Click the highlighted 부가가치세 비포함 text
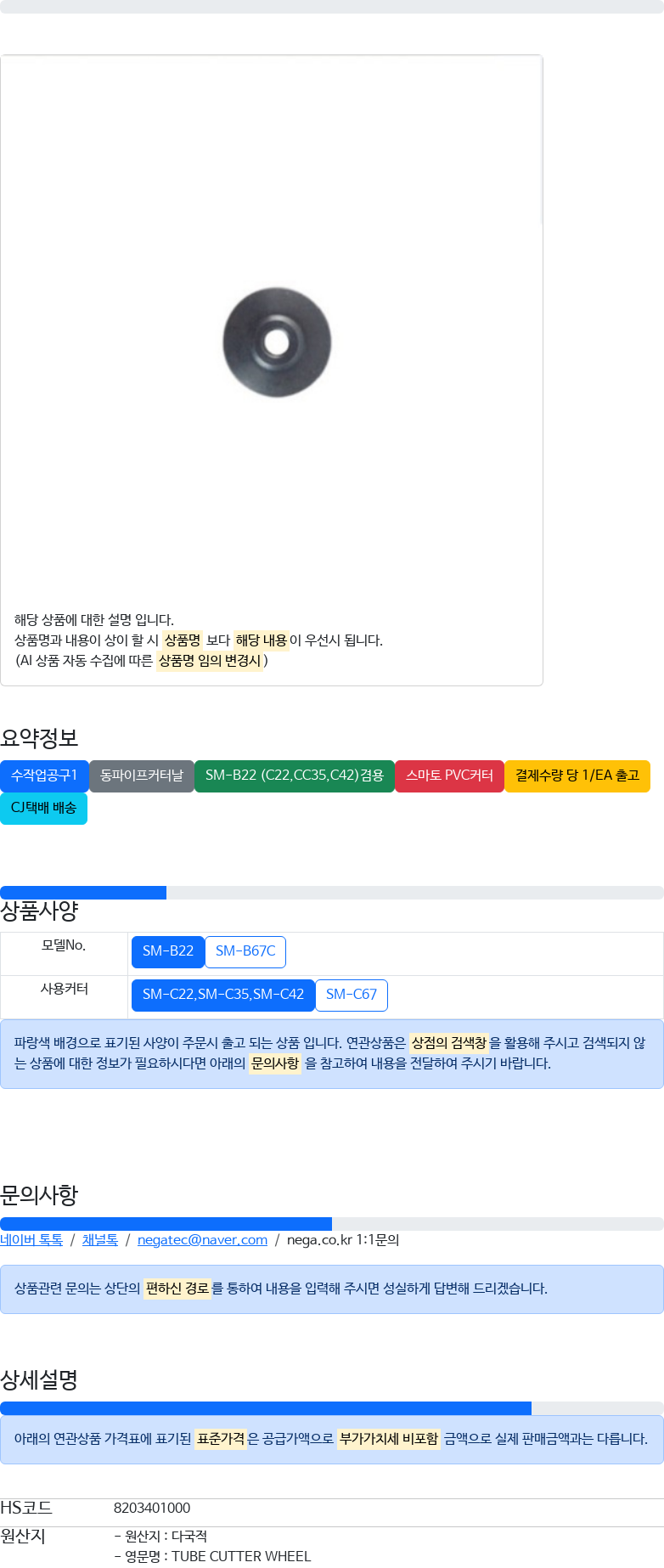This screenshot has width=664, height=1568. click(x=389, y=1439)
